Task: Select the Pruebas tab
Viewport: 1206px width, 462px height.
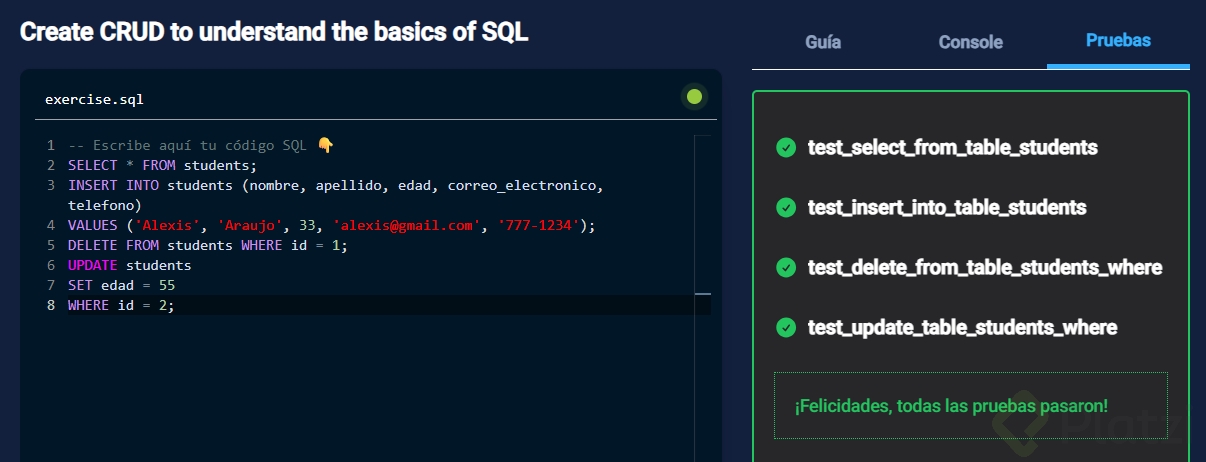Action: point(1118,41)
